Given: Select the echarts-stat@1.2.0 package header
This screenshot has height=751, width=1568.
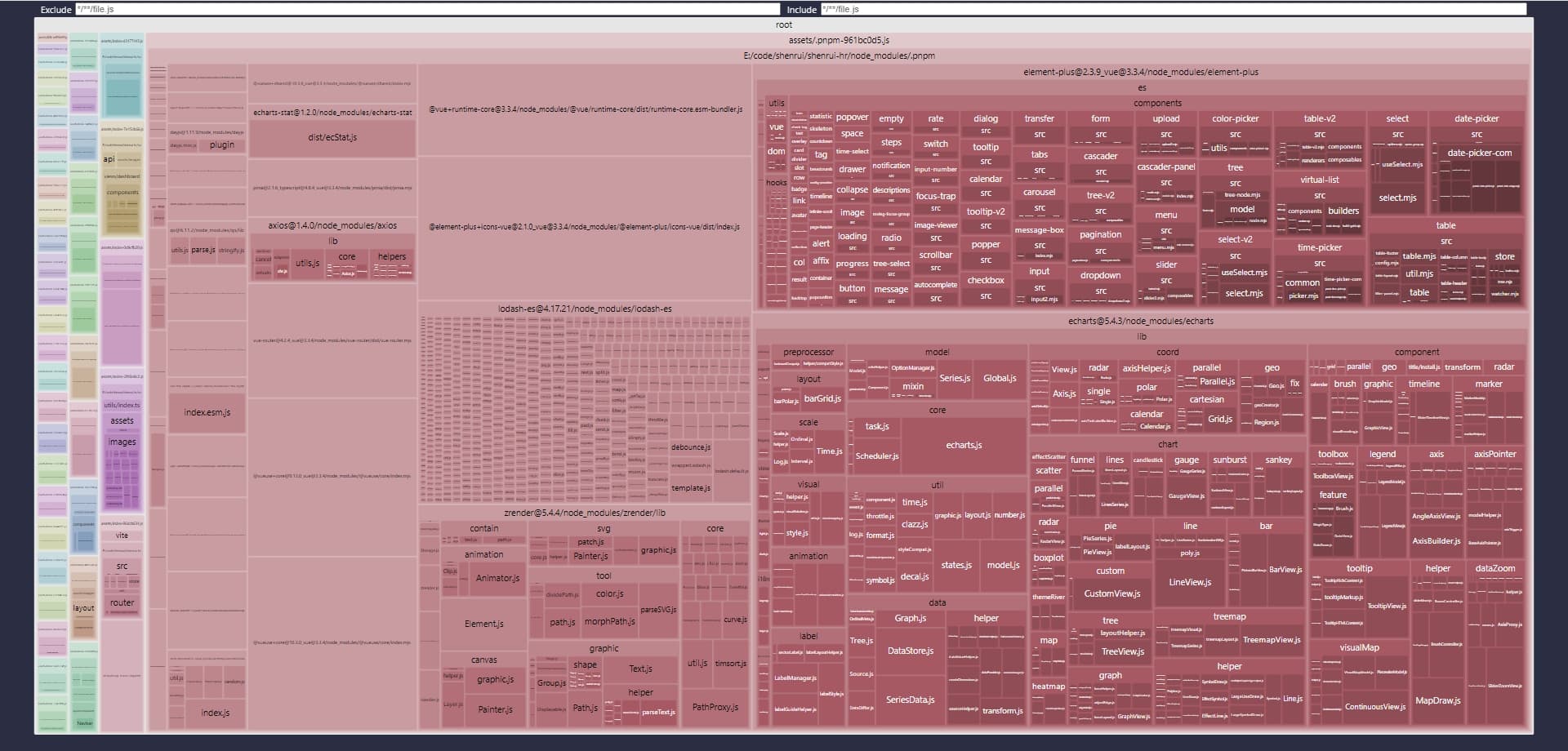Looking at the screenshot, I should point(332,112).
